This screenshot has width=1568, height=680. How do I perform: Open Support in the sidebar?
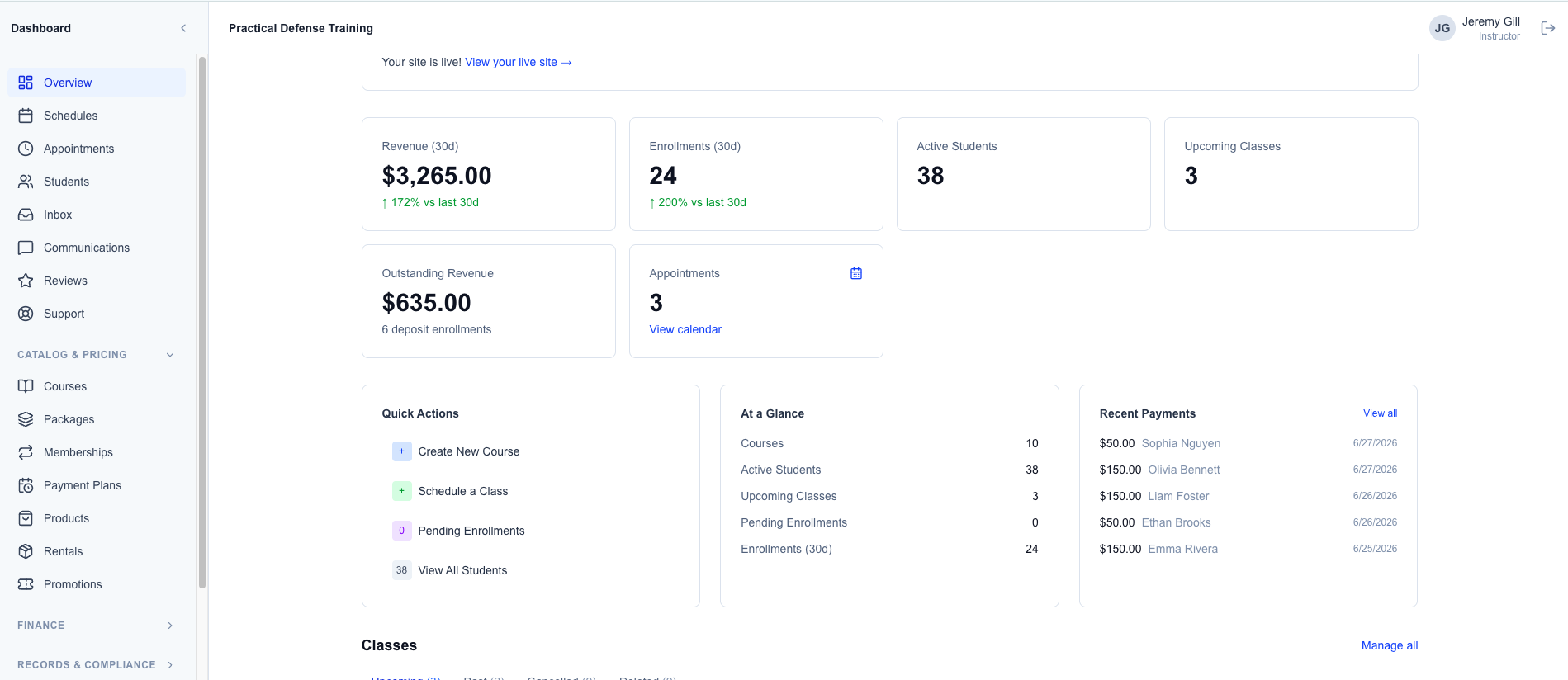[x=97, y=314]
